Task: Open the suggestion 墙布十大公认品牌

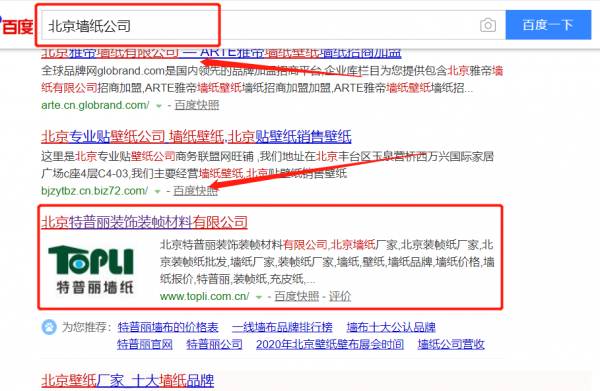Action: 391,327
